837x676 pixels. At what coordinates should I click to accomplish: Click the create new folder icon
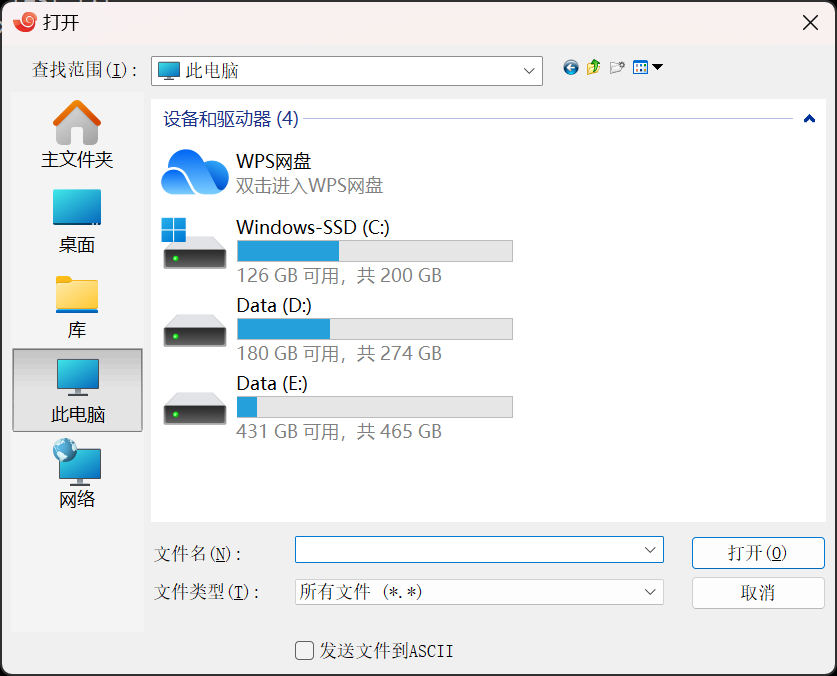coord(617,68)
